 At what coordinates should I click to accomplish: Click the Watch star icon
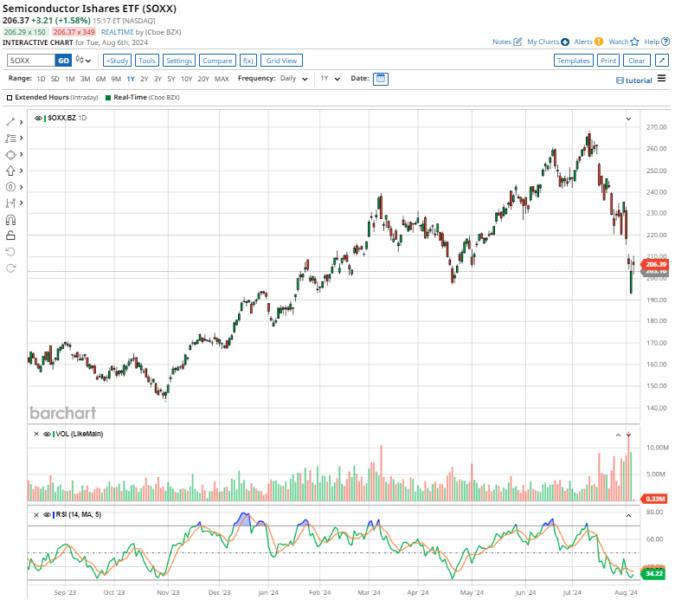click(x=635, y=42)
